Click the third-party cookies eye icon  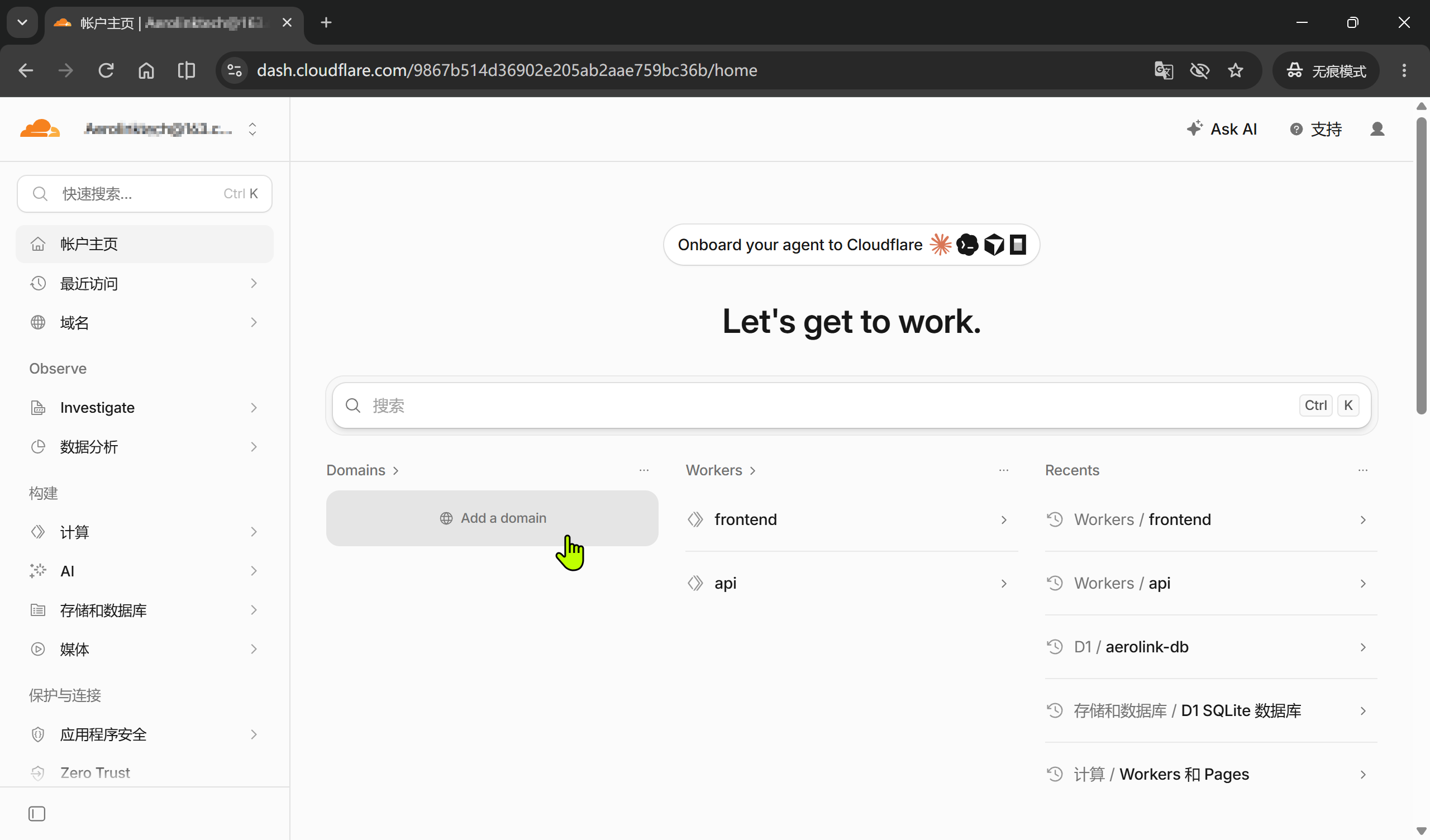pyautogui.click(x=1200, y=70)
